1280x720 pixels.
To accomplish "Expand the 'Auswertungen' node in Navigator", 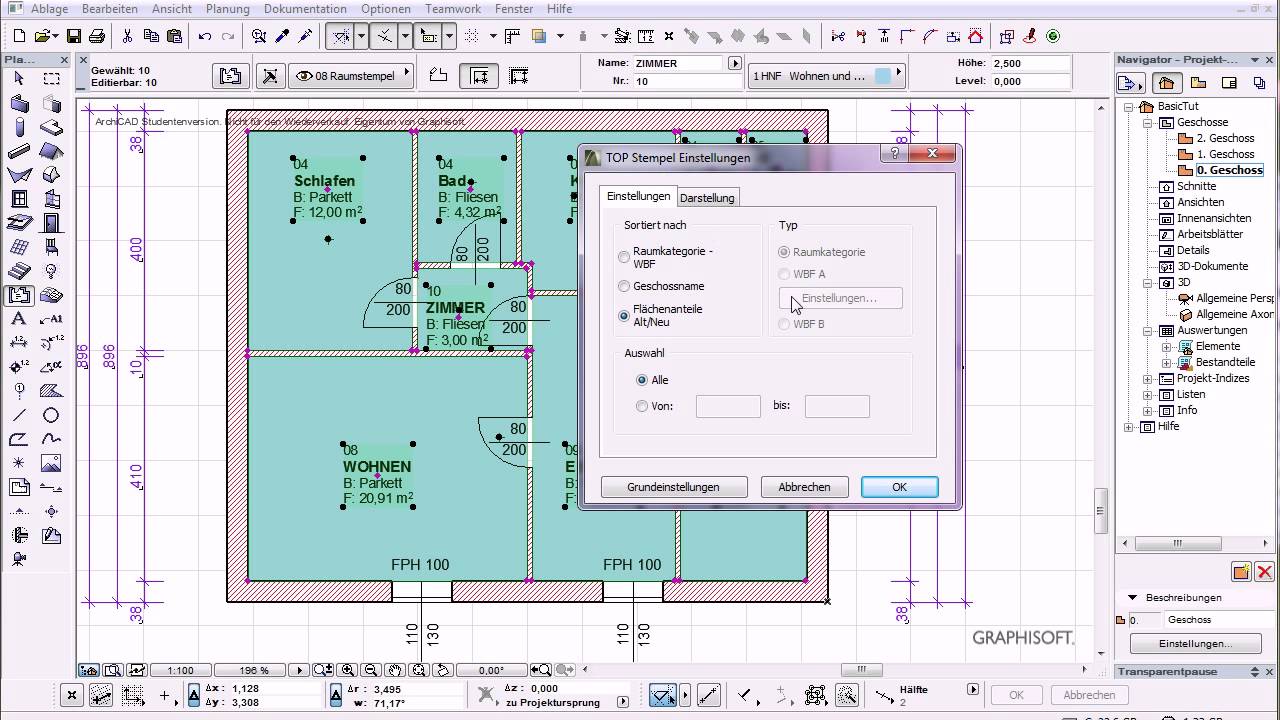I will click(1148, 330).
